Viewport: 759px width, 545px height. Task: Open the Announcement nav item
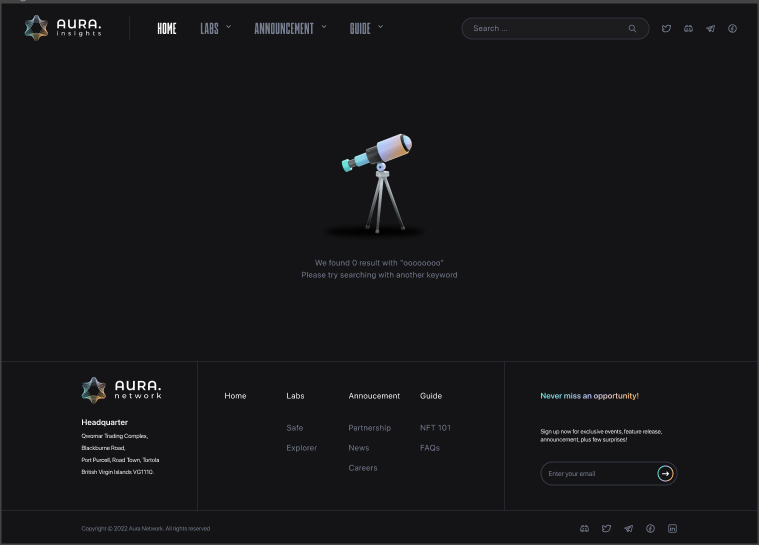pyautogui.click(x=284, y=29)
